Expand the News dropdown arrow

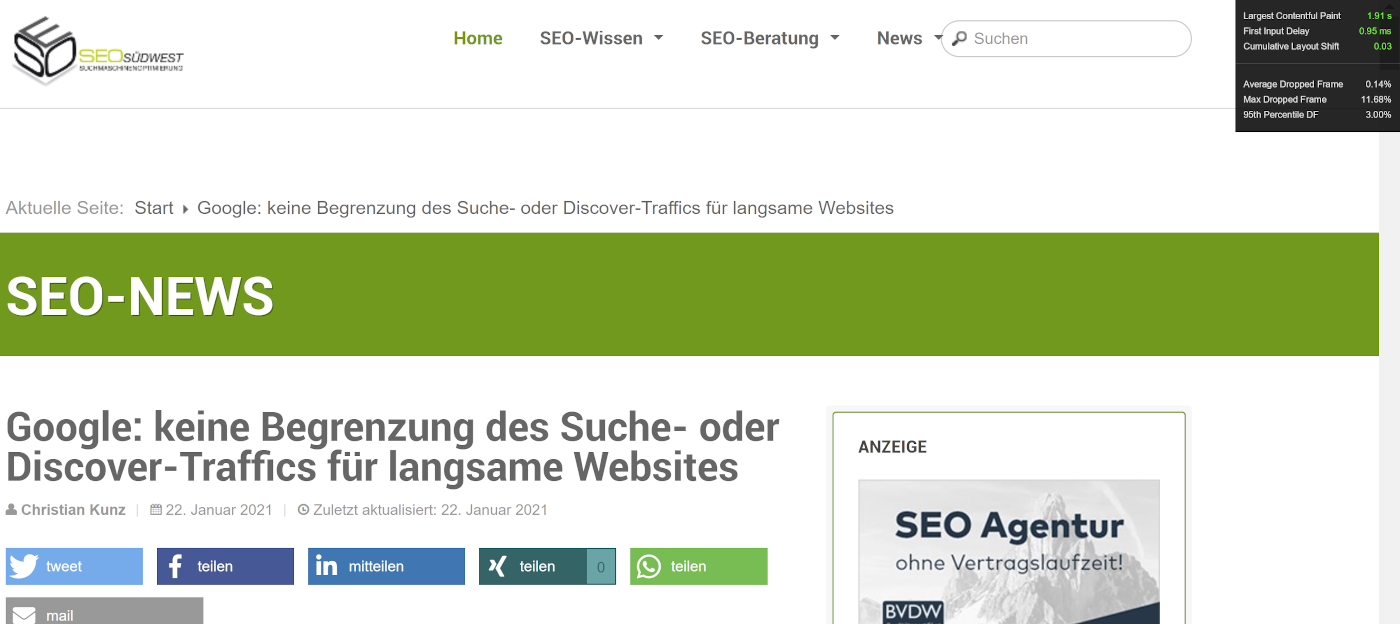click(x=938, y=38)
